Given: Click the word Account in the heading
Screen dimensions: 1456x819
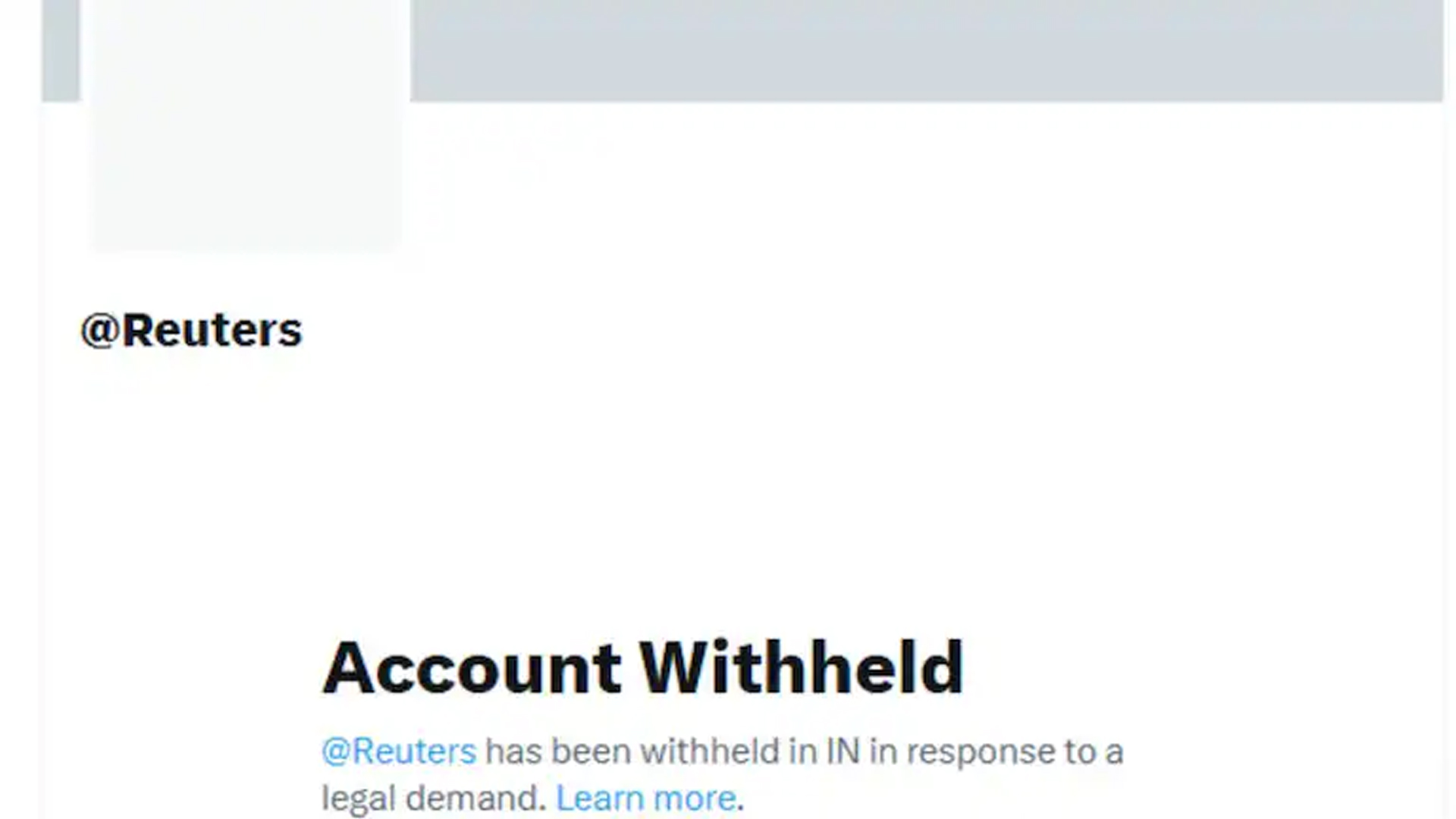Looking at the screenshot, I should 472,669.
